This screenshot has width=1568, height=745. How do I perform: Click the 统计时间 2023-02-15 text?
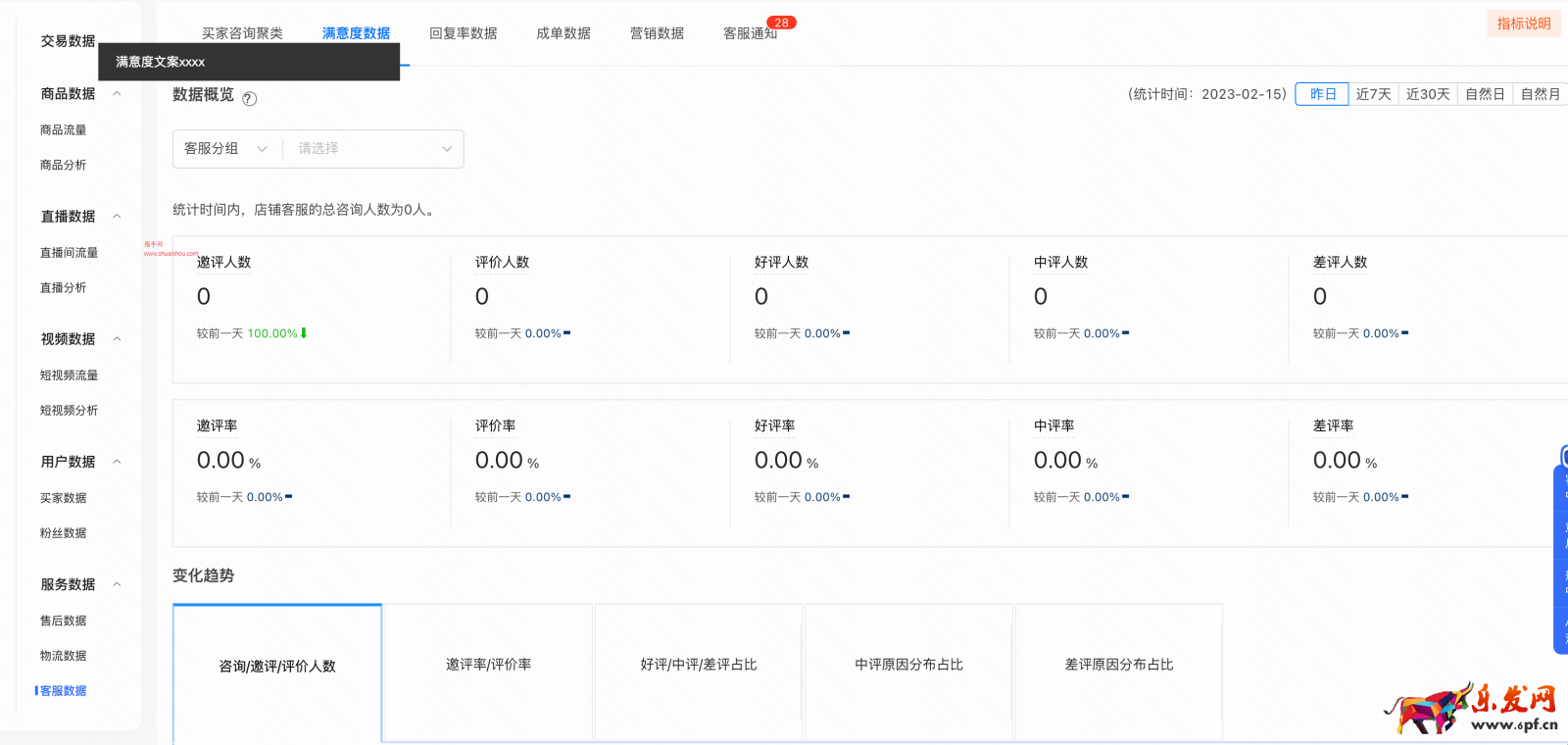[1207, 94]
